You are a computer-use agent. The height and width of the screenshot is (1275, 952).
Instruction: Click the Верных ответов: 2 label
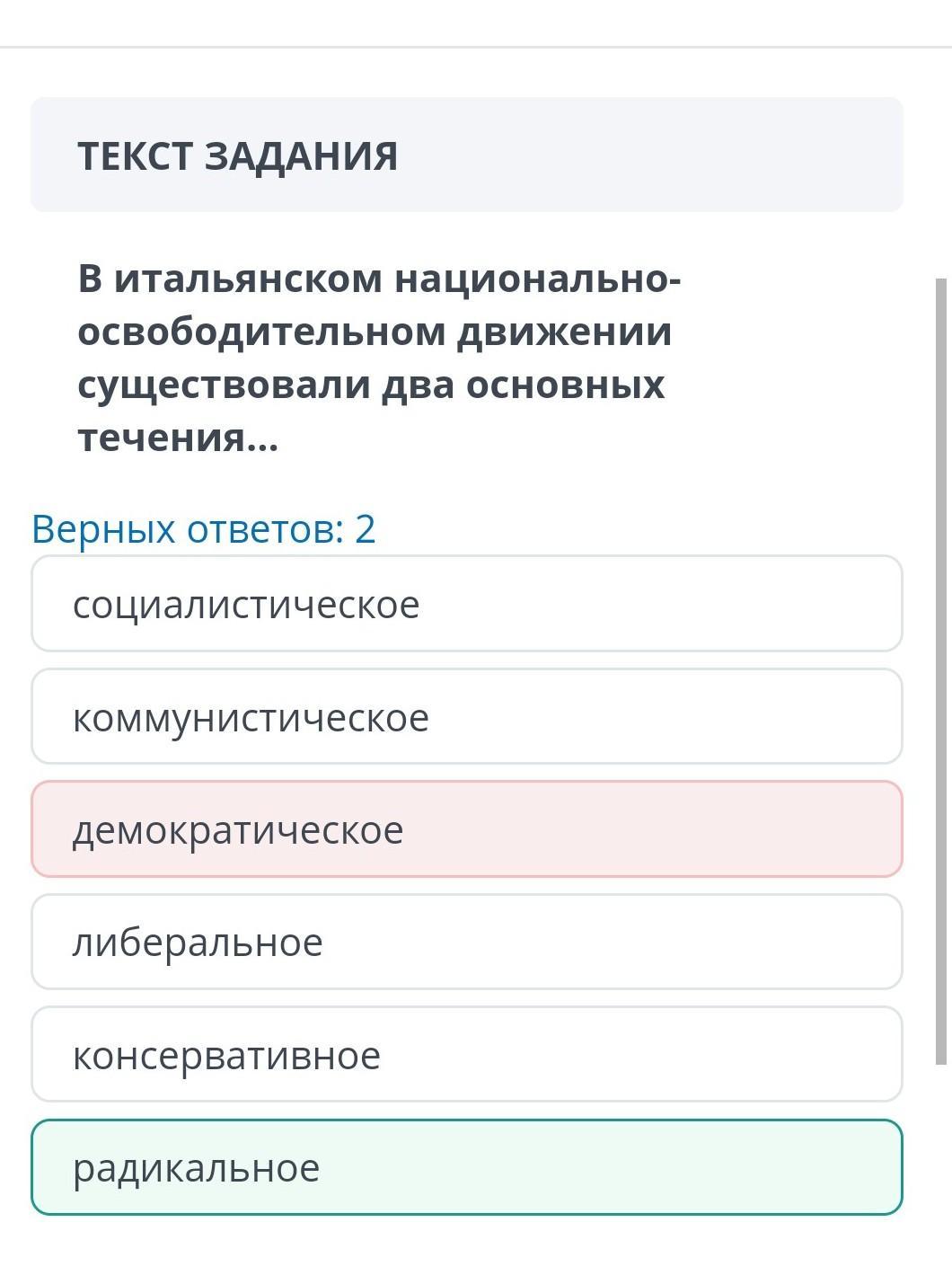tap(204, 528)
